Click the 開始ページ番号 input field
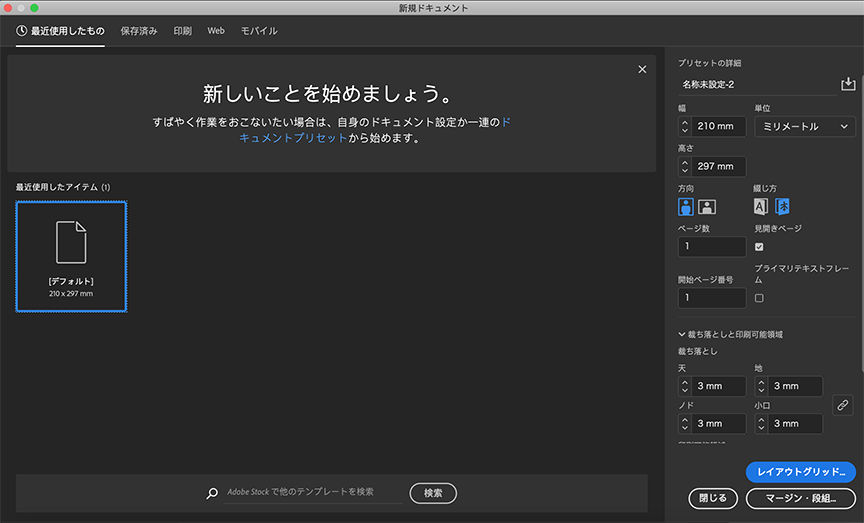The width and height of the screenshot is (864, 523). [x=712, y=298]
